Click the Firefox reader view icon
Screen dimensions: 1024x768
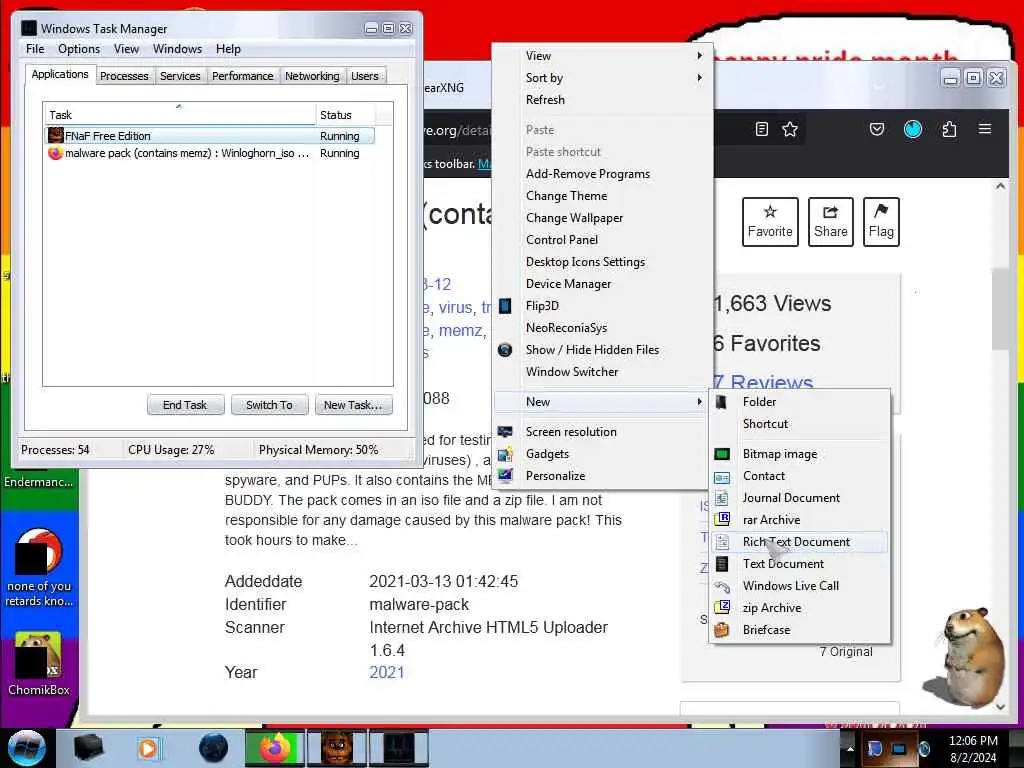click(x=761, y=129)
